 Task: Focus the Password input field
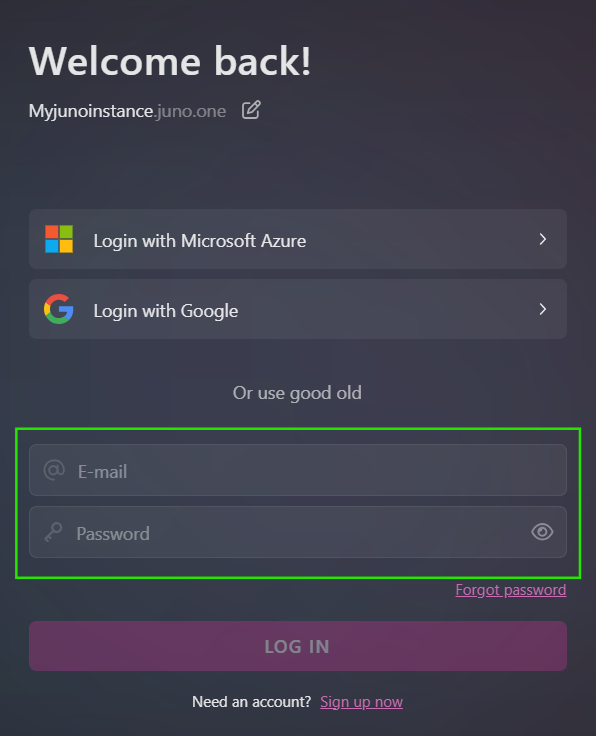point(298,532)
